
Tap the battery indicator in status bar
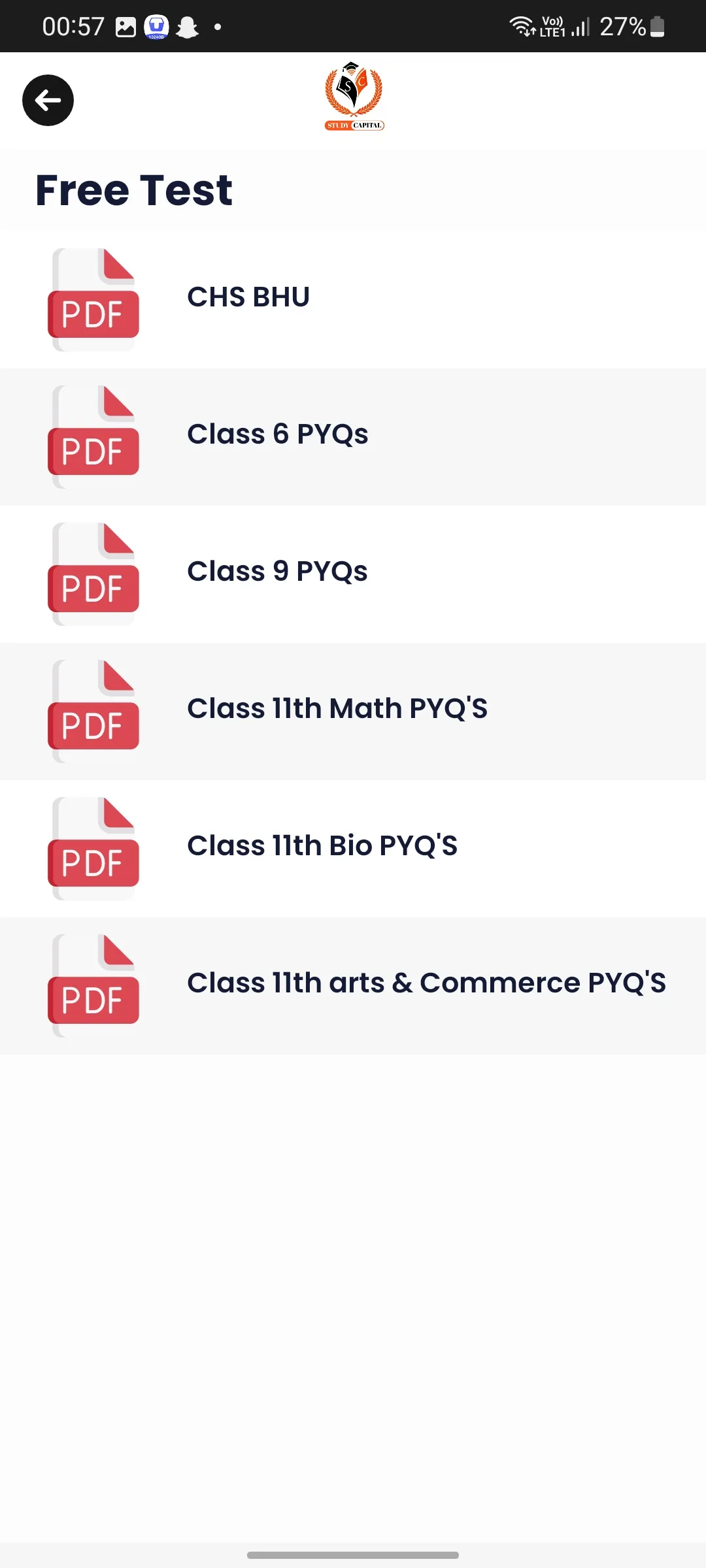pos(658,27)
